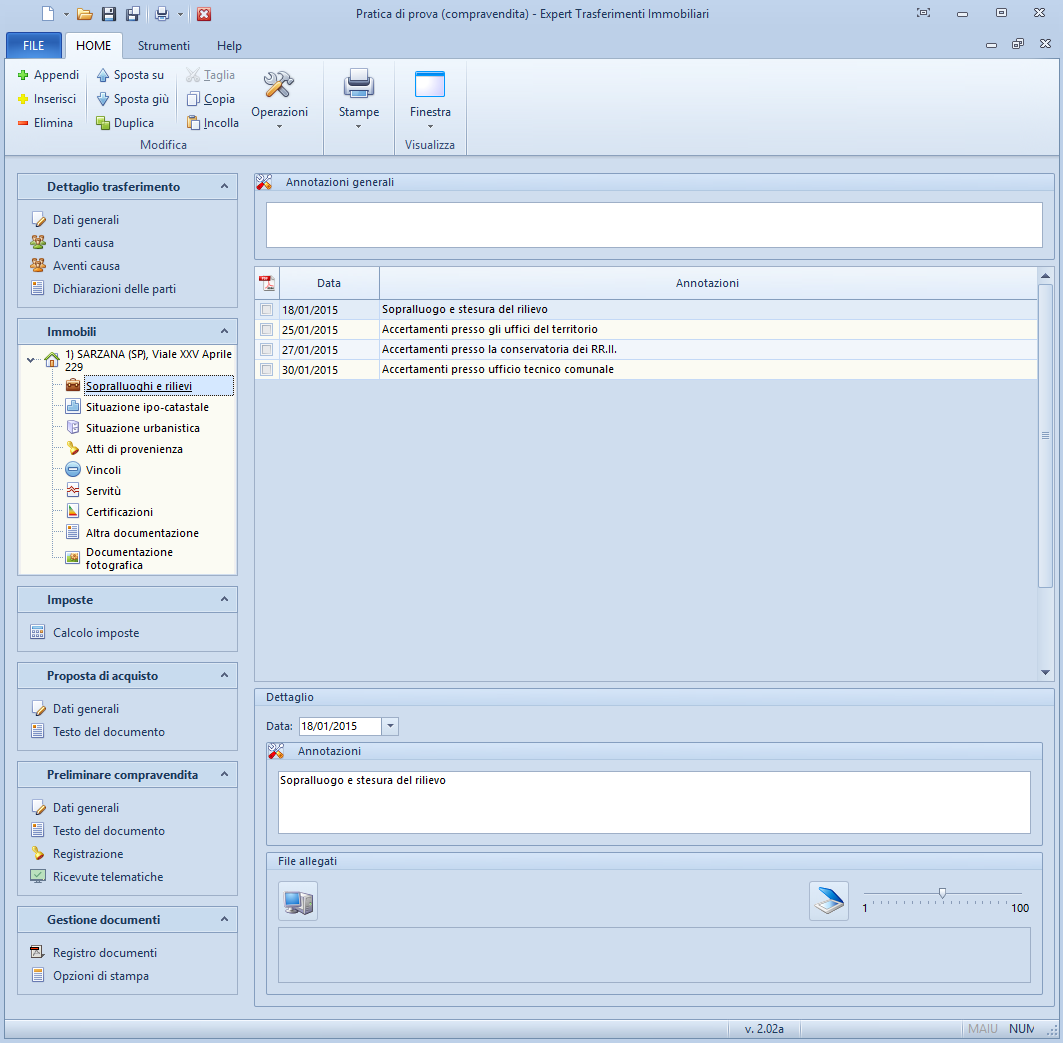This screenshot has height=1043, width=1063.
Task: Click the scan quality slider handle
Action: point(942,893)
